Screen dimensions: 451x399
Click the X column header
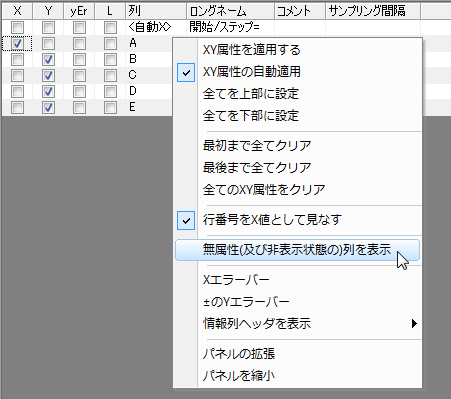tap(17, 11)
